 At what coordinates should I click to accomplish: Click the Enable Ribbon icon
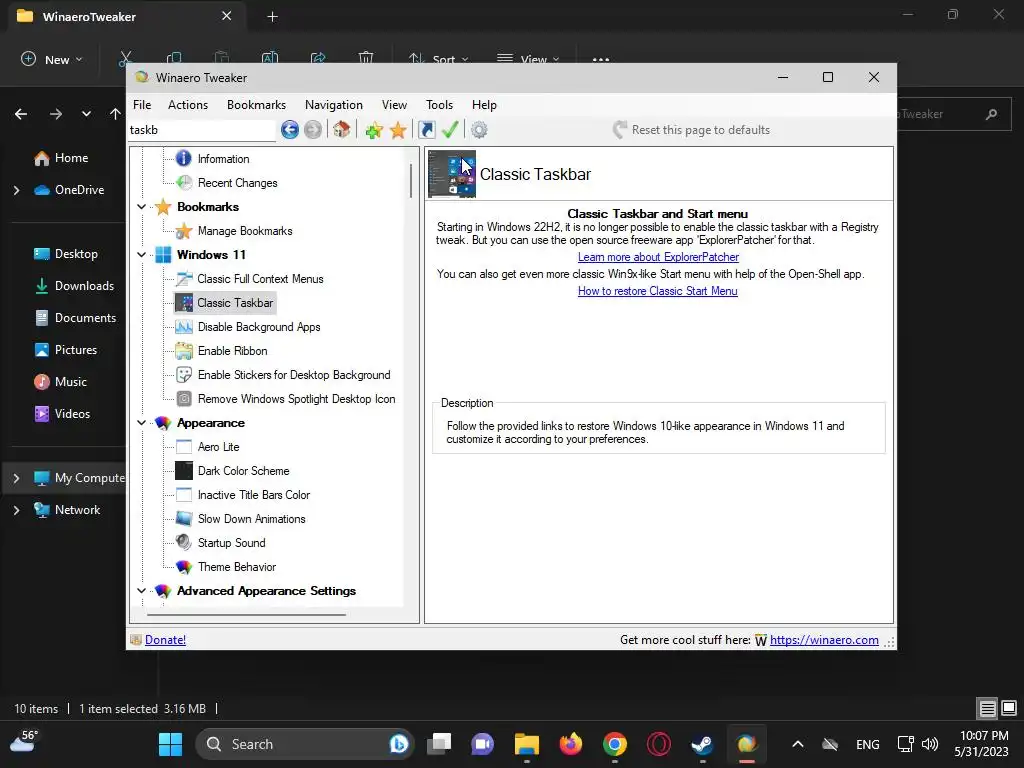pyautogui.click(x=184, y=351)
